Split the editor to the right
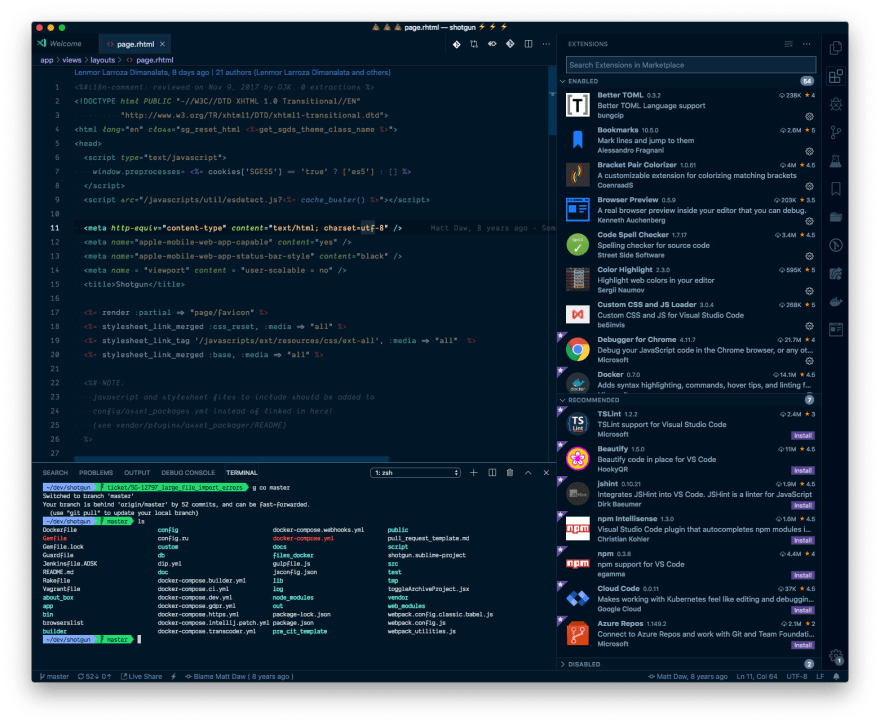 click(528, 44)
